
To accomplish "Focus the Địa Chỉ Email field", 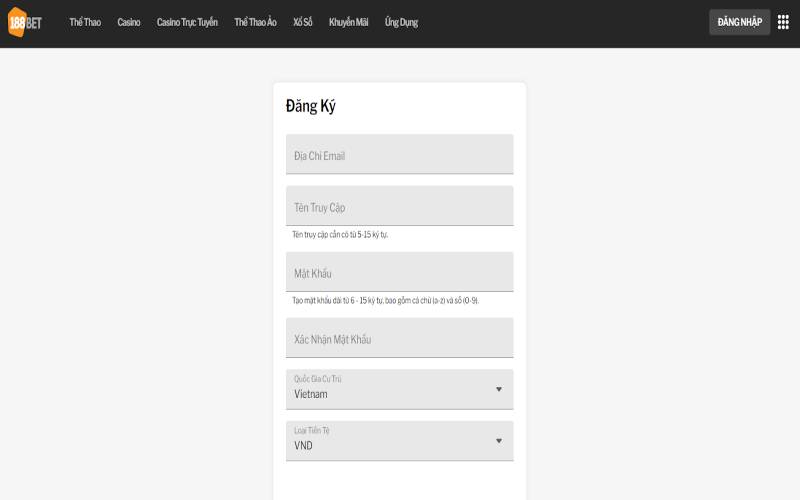I will tap(399, 155).
